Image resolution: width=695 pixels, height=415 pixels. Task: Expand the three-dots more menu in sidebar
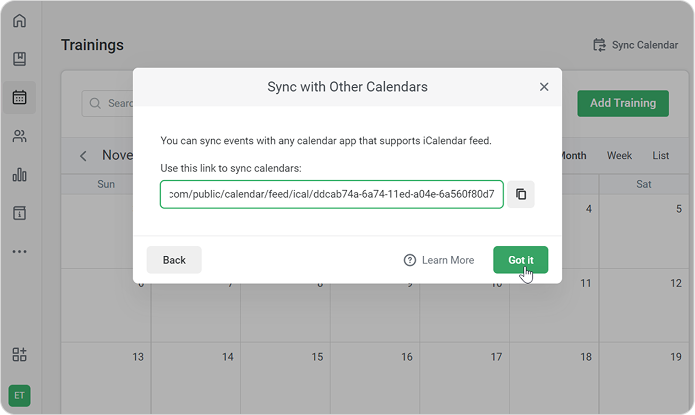click(x=19, y=251)
